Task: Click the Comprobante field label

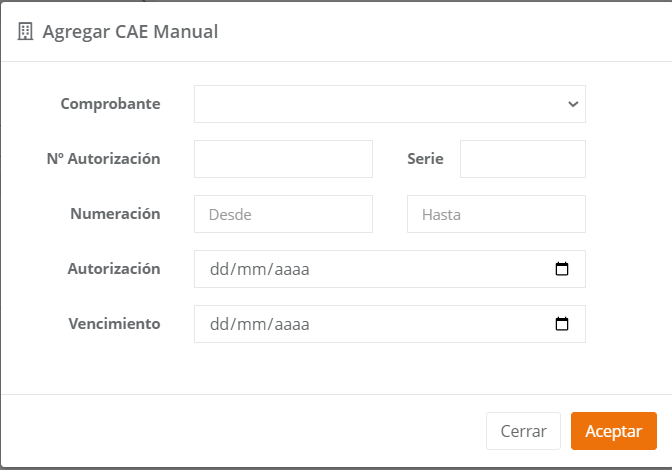Action: [x=110, y=104]
